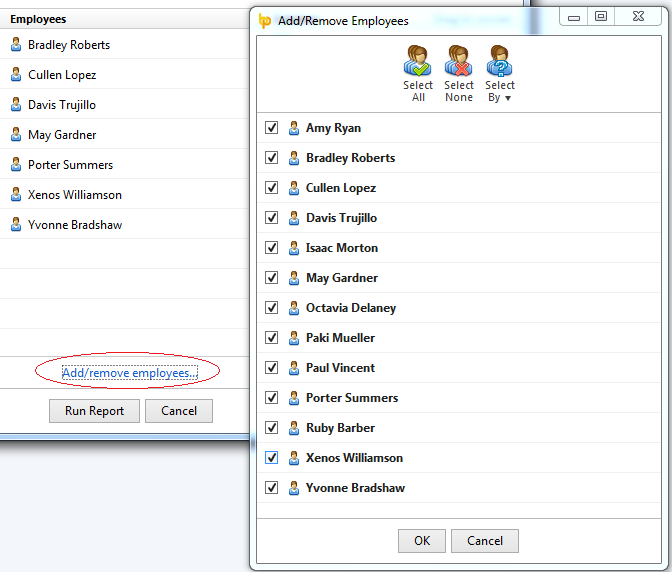The width and height of the screenshot is (672, 572).
Task: Toggle the Ruby Barber checkbox
Action: (271, 428)
